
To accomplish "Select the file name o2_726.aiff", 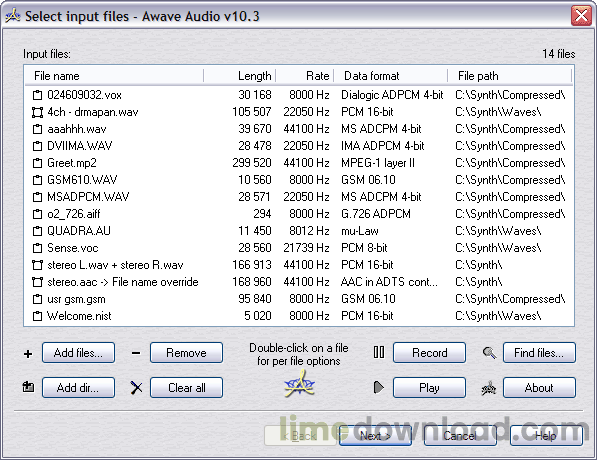I will 73,214.
